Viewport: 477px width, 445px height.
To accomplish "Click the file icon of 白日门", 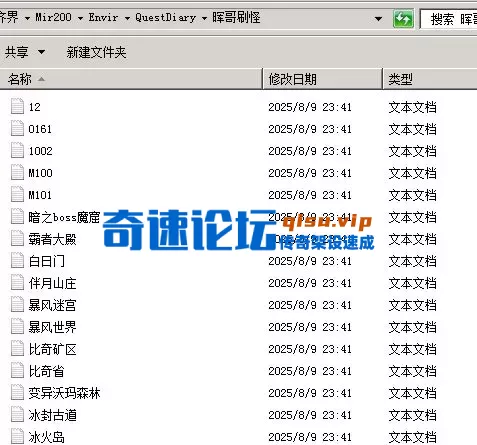I will [x=17, y=261].
